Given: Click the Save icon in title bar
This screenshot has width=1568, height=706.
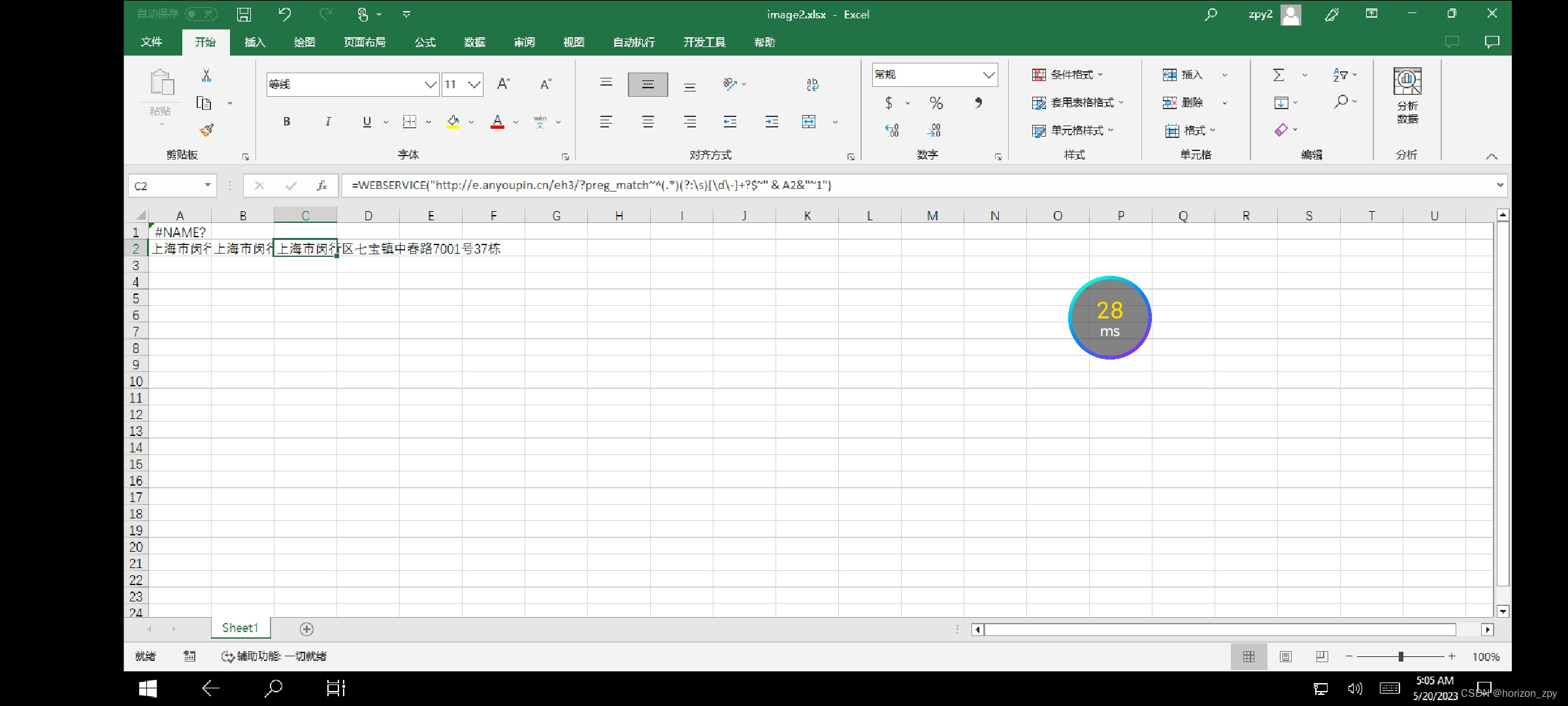Looking at the screenshot, I should pyautogui.click(x=244, y=14).
